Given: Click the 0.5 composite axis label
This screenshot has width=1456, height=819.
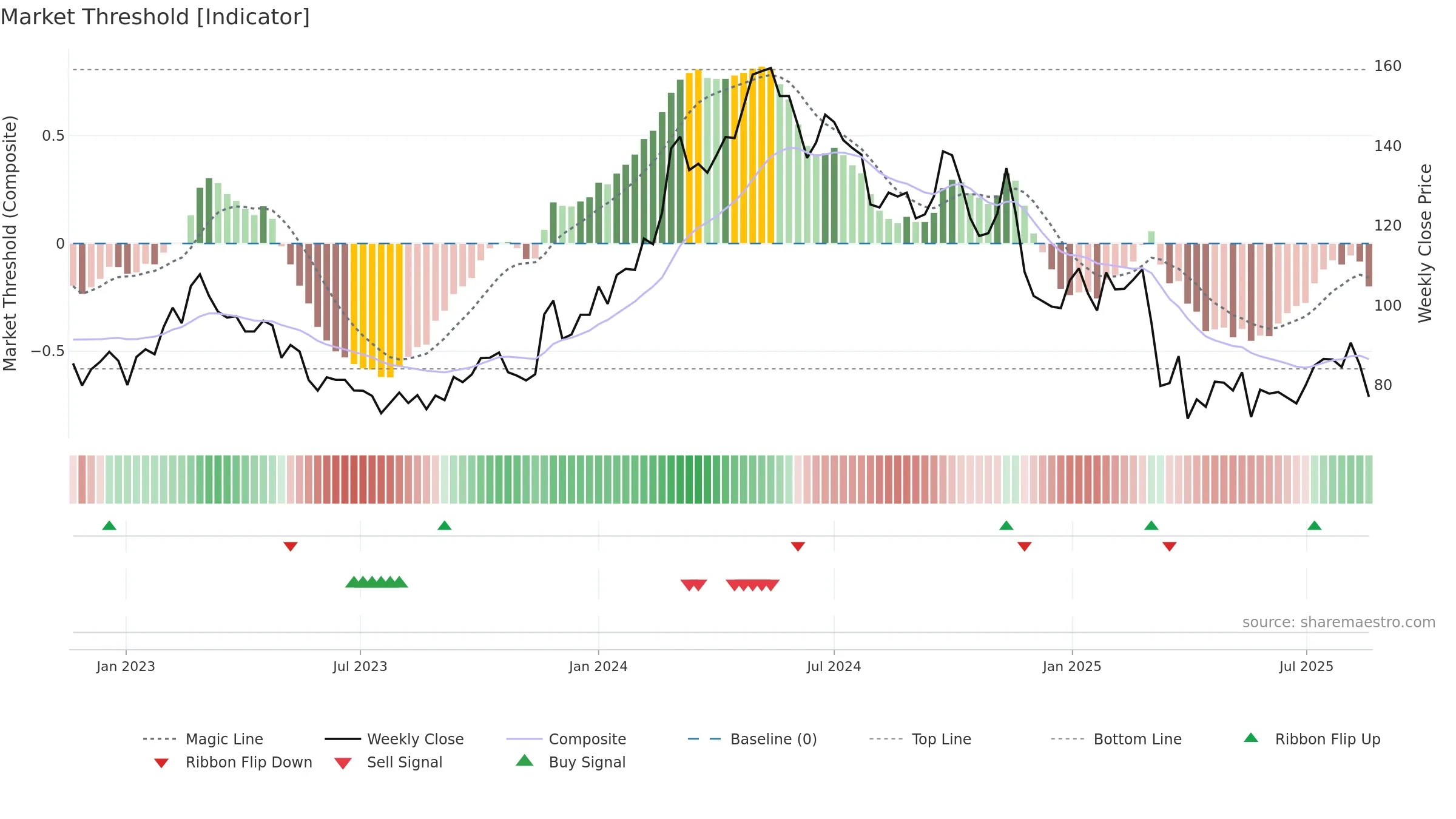Looking at the screenshot, I should (53, 136).
